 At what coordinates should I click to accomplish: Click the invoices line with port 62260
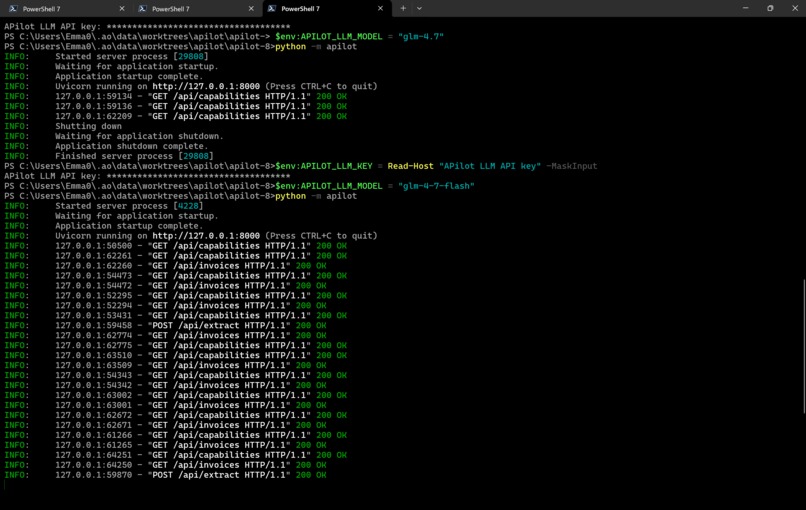pos(165,266)
